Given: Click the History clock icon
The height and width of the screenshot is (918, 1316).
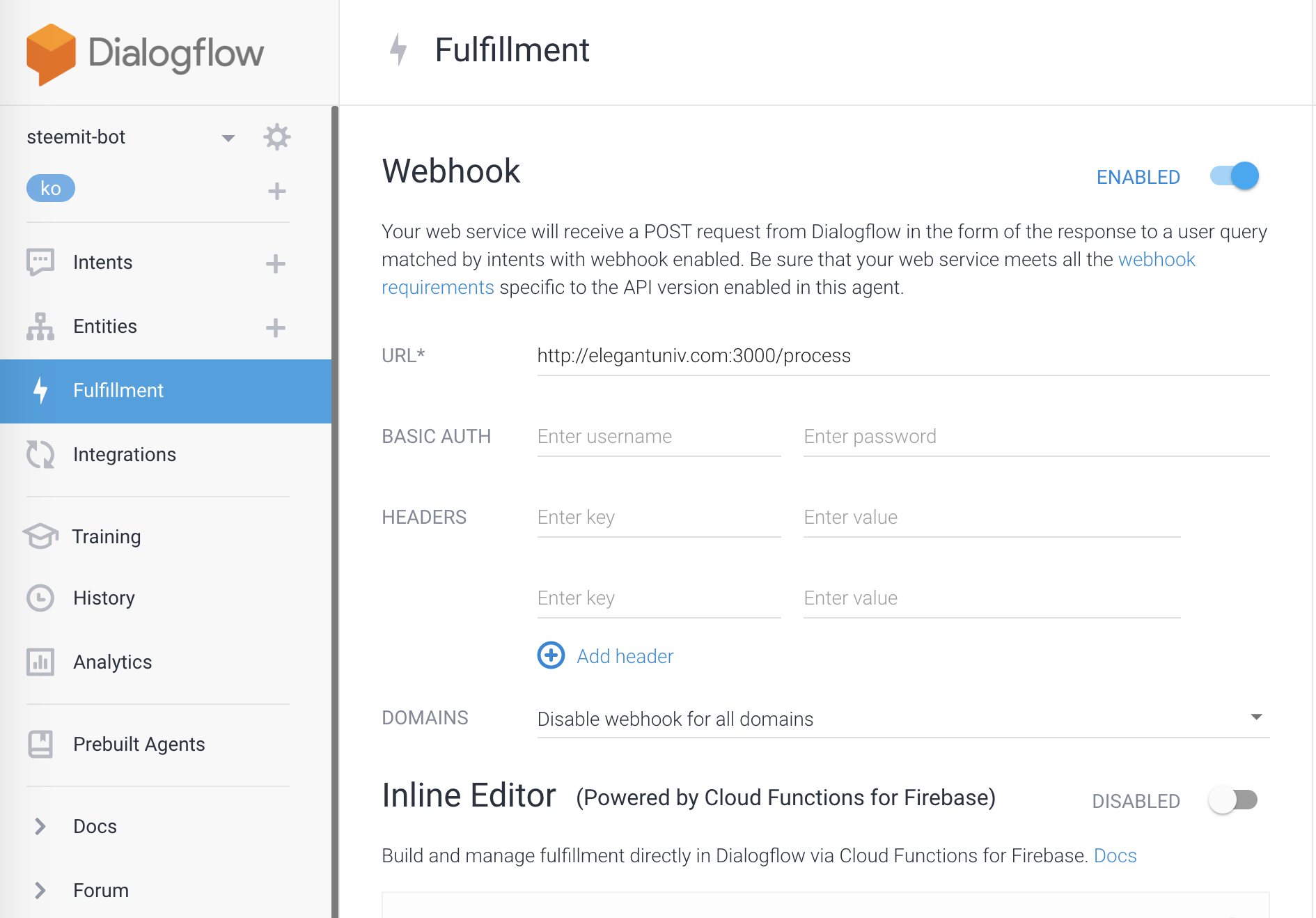Looking at the screenshot, I should coord(40,598).
